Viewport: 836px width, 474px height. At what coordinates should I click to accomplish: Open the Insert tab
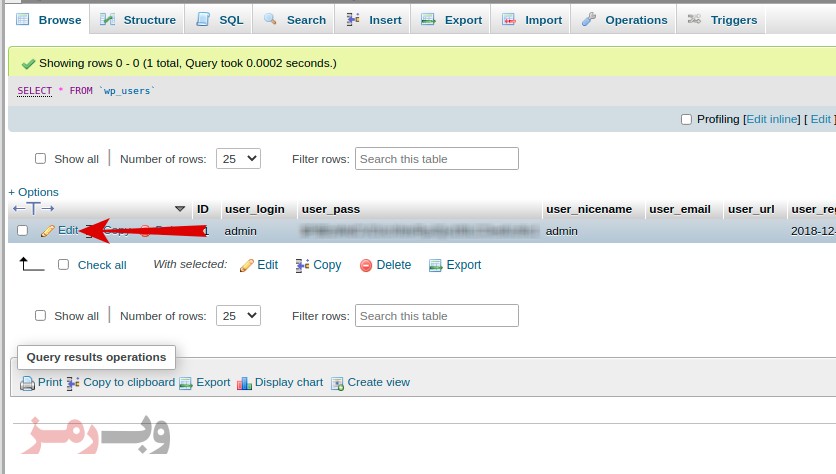point(373,20)
